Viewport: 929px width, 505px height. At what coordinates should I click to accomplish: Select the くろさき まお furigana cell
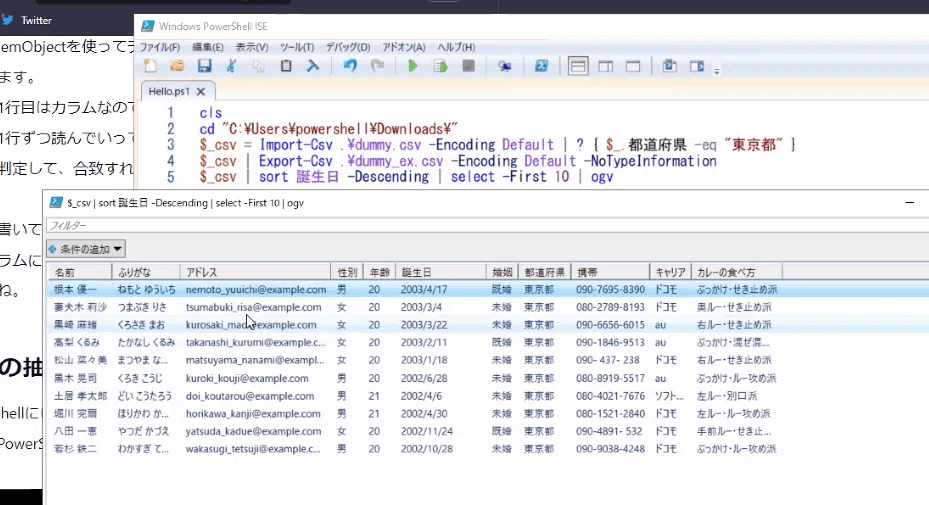click(x=141, y=325)
